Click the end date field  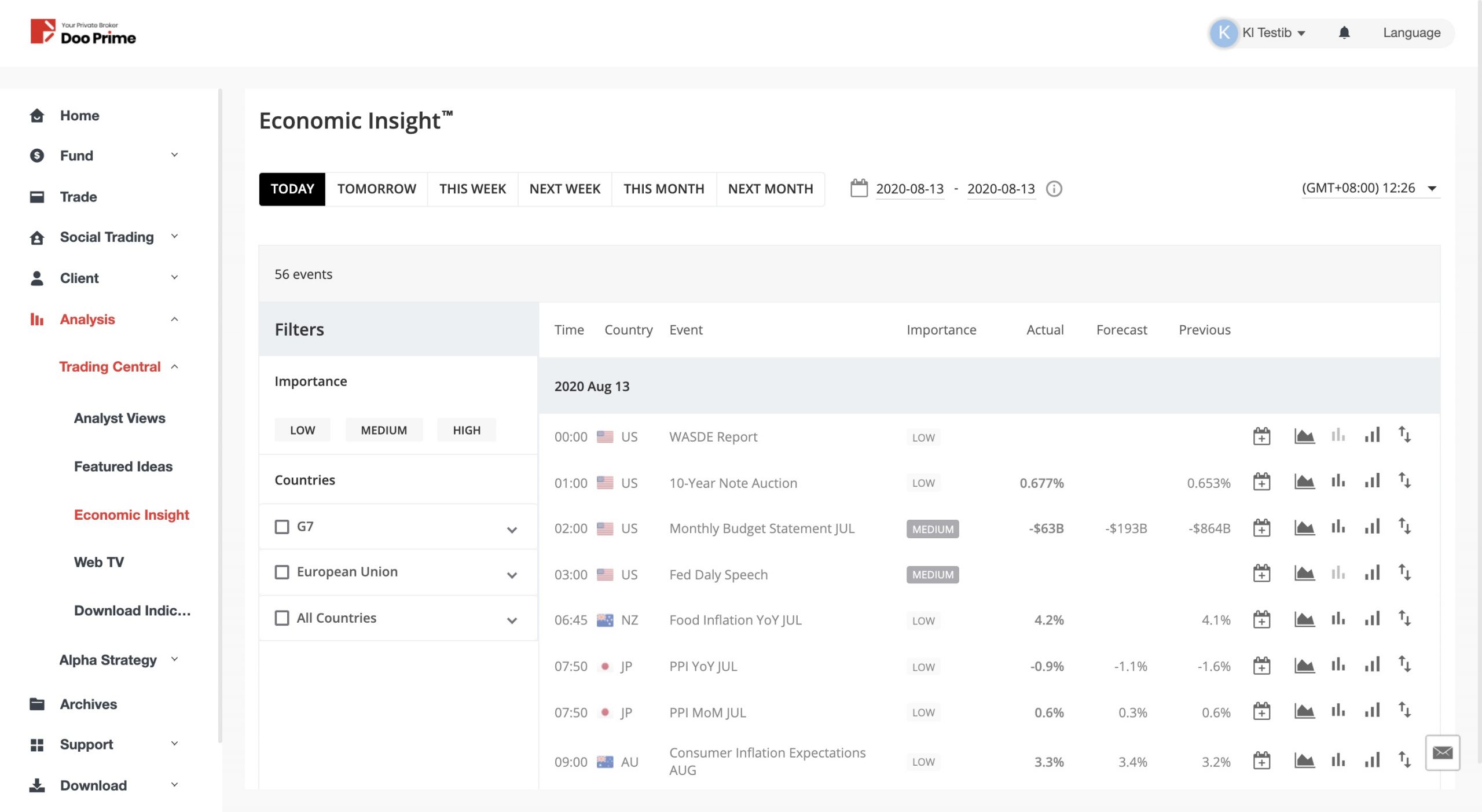coord(1001,189)
